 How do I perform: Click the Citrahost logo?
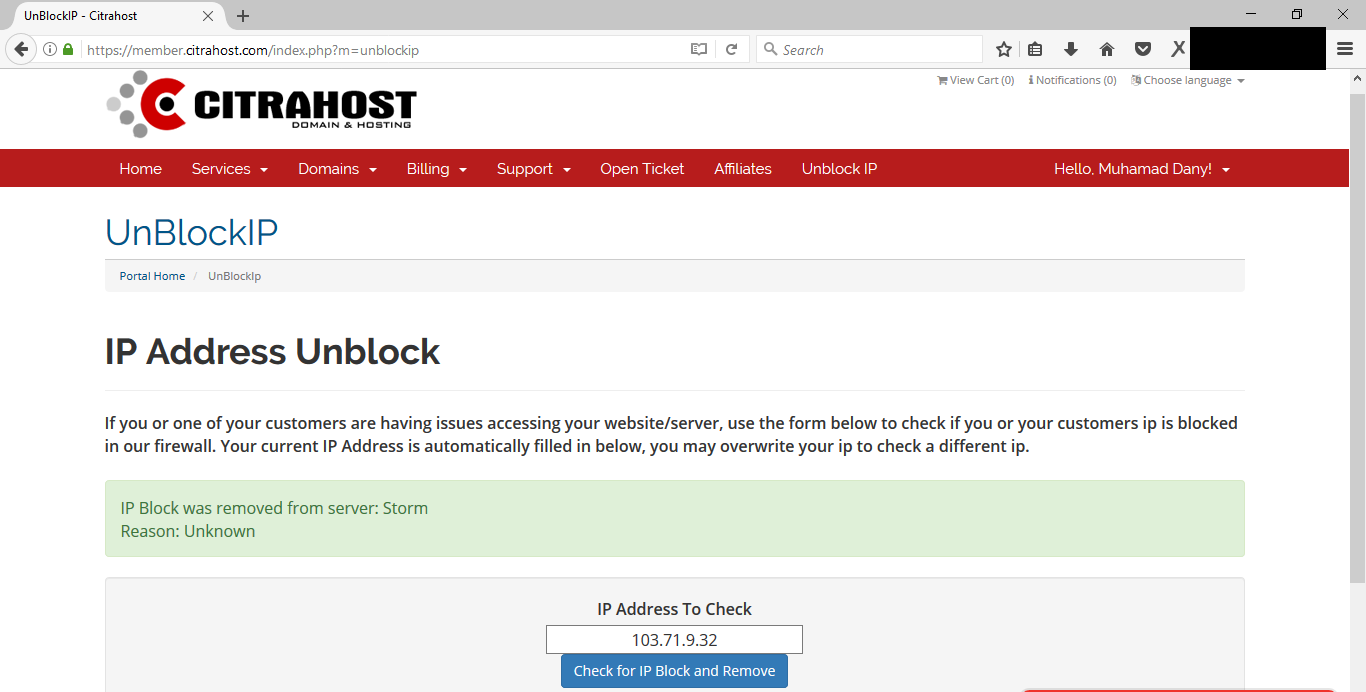pos(261,104)
